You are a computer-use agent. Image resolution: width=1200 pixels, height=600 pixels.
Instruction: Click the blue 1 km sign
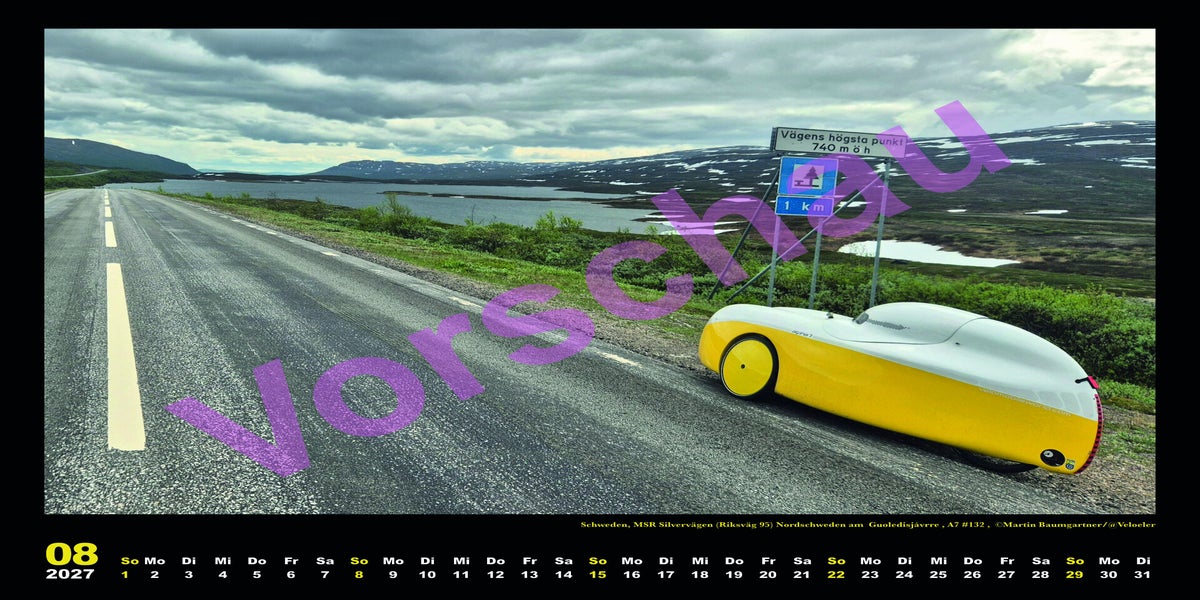pyautogui.click(x=804, y=206)
